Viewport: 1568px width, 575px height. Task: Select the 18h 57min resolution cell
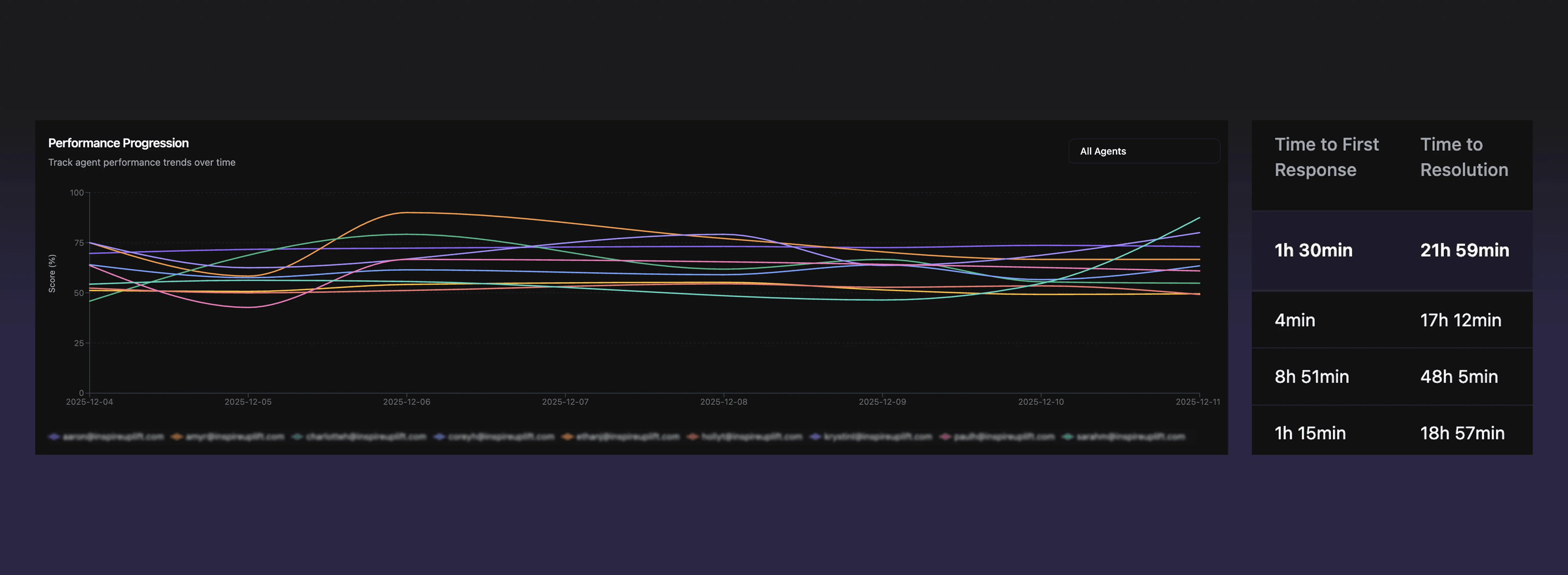pyautogui.click(x=1462, y=433)
